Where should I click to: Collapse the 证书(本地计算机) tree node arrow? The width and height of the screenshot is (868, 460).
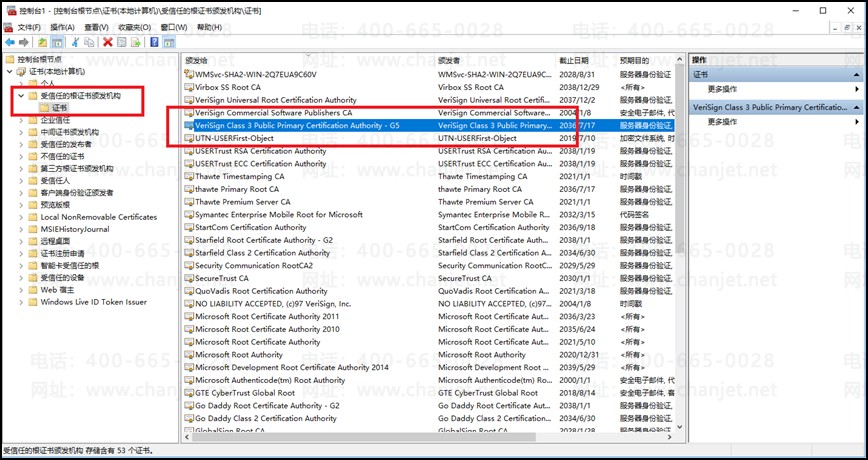coord(9,71)
